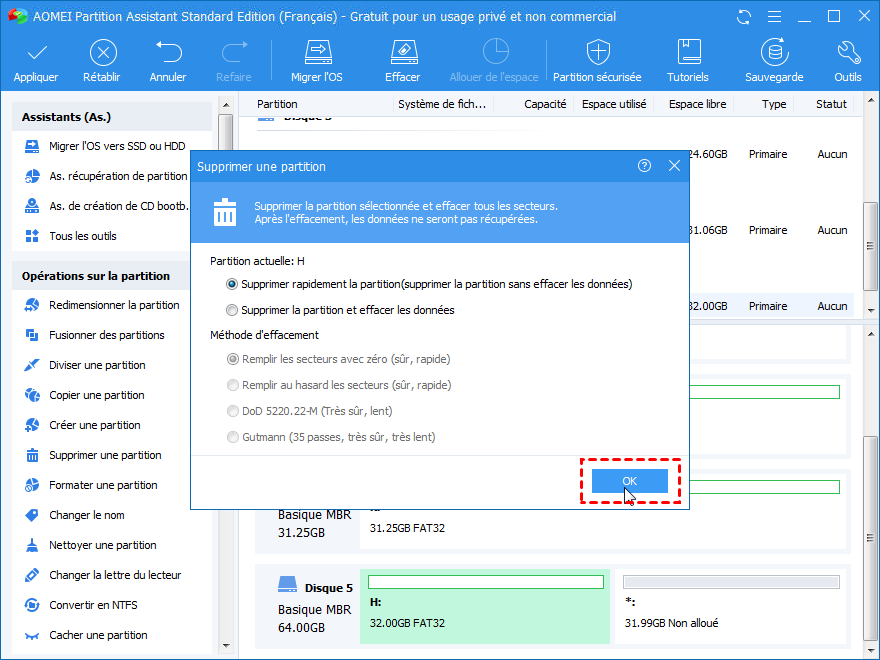Screen dimensions: 880x660
Task: Open As. récupération de partition wizard
Action: (x=106, y=176)
